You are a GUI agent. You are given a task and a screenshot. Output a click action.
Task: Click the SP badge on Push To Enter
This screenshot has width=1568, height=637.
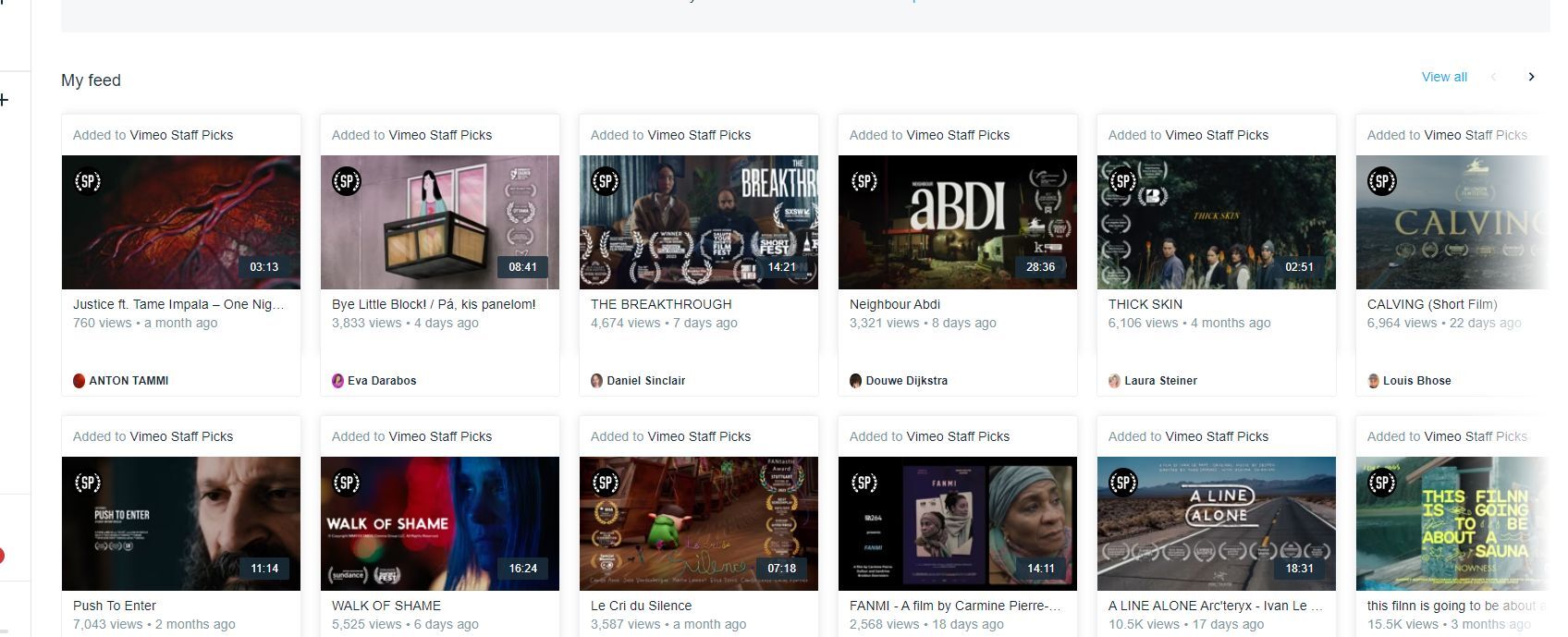pos(88,483)
